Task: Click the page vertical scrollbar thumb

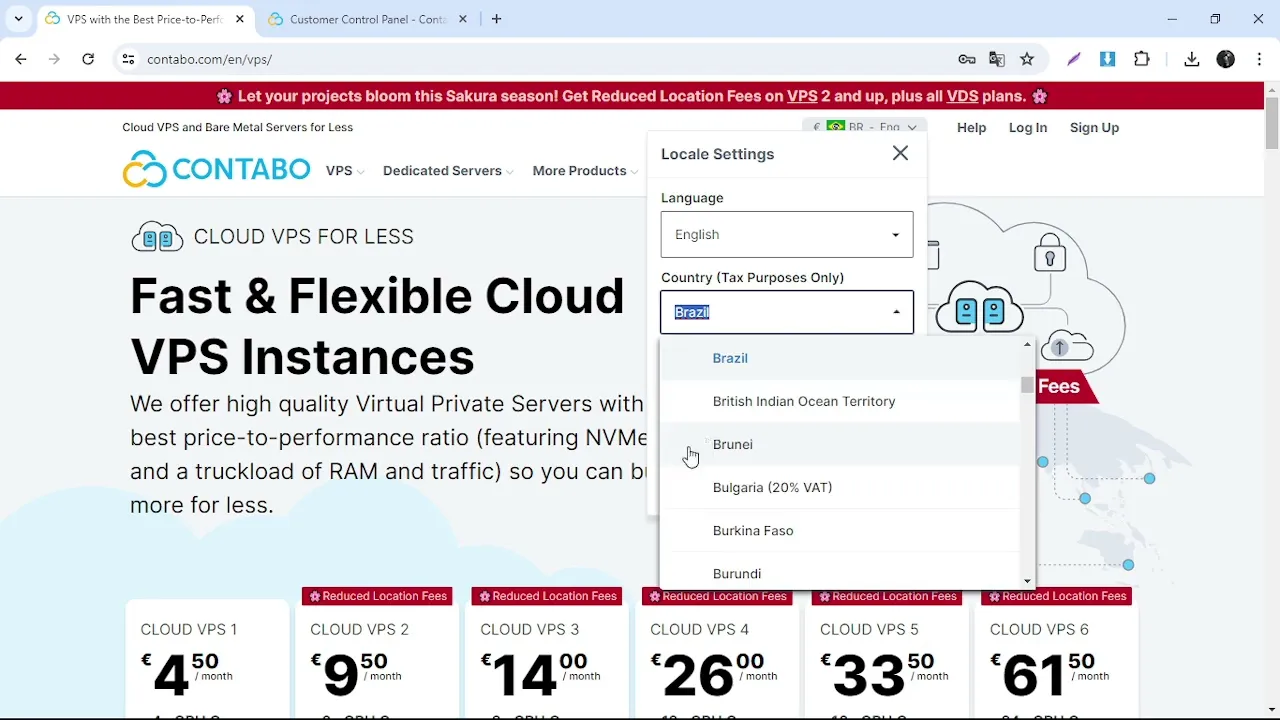Action: tap(1272, 125)
